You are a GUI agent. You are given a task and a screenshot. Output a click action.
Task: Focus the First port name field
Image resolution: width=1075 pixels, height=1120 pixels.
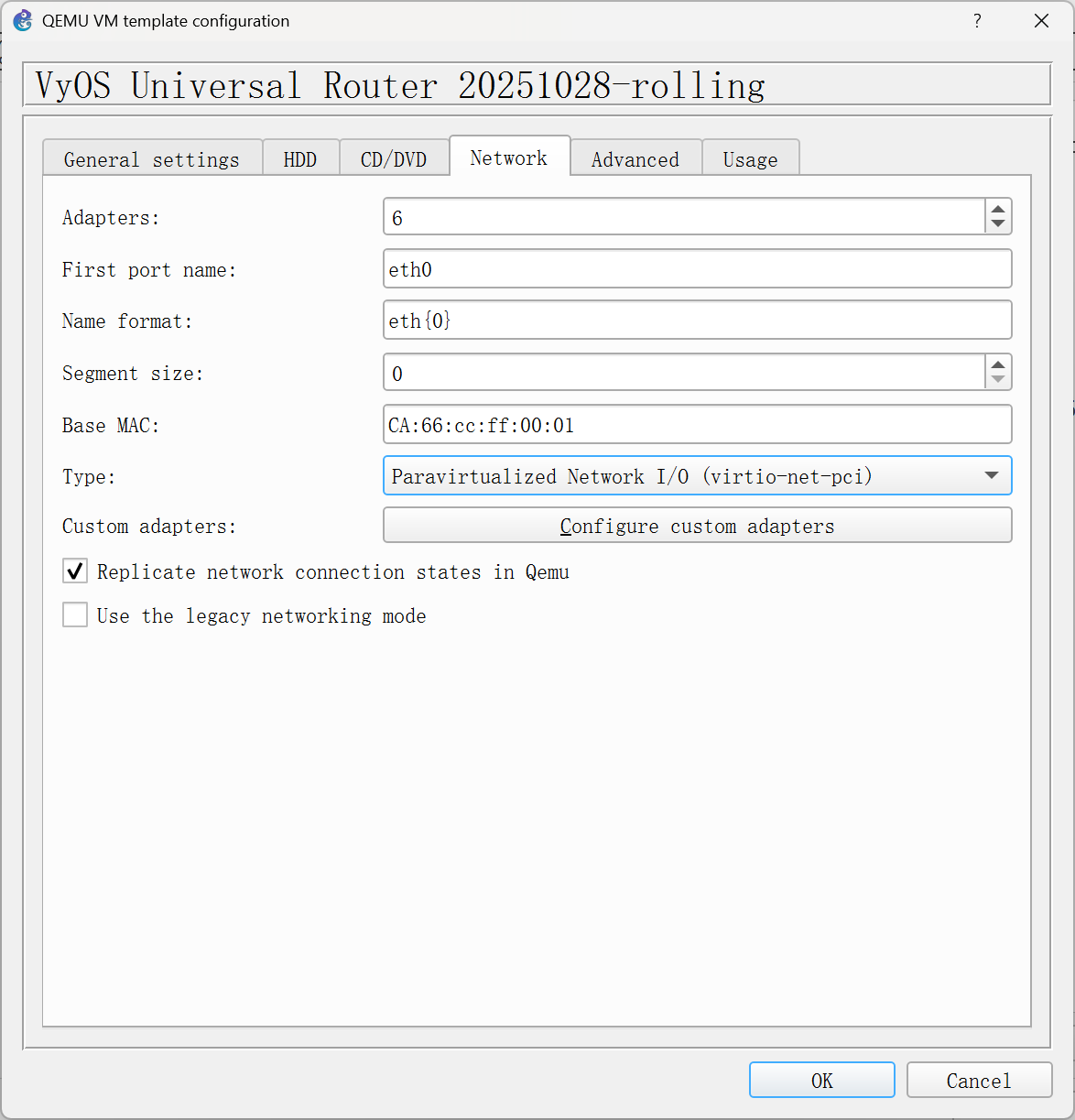[697, 269]
